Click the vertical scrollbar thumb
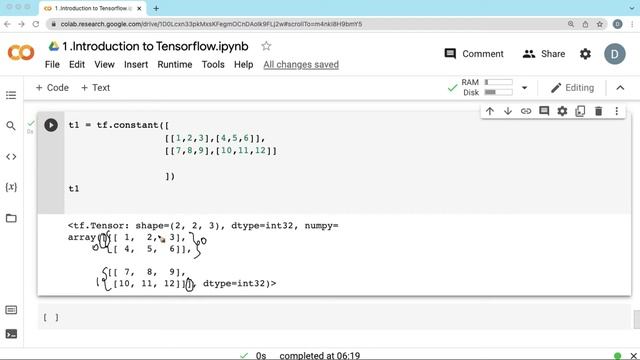This screenshot has height=360, width=640. 636,319
